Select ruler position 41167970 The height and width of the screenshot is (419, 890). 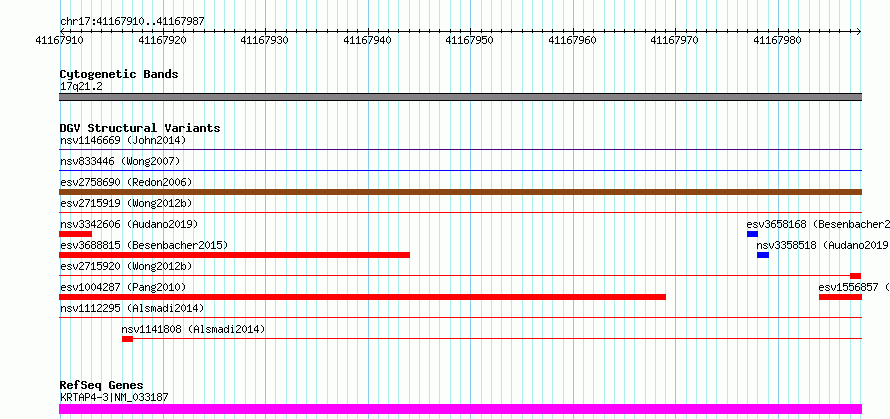tap(674, 40)
